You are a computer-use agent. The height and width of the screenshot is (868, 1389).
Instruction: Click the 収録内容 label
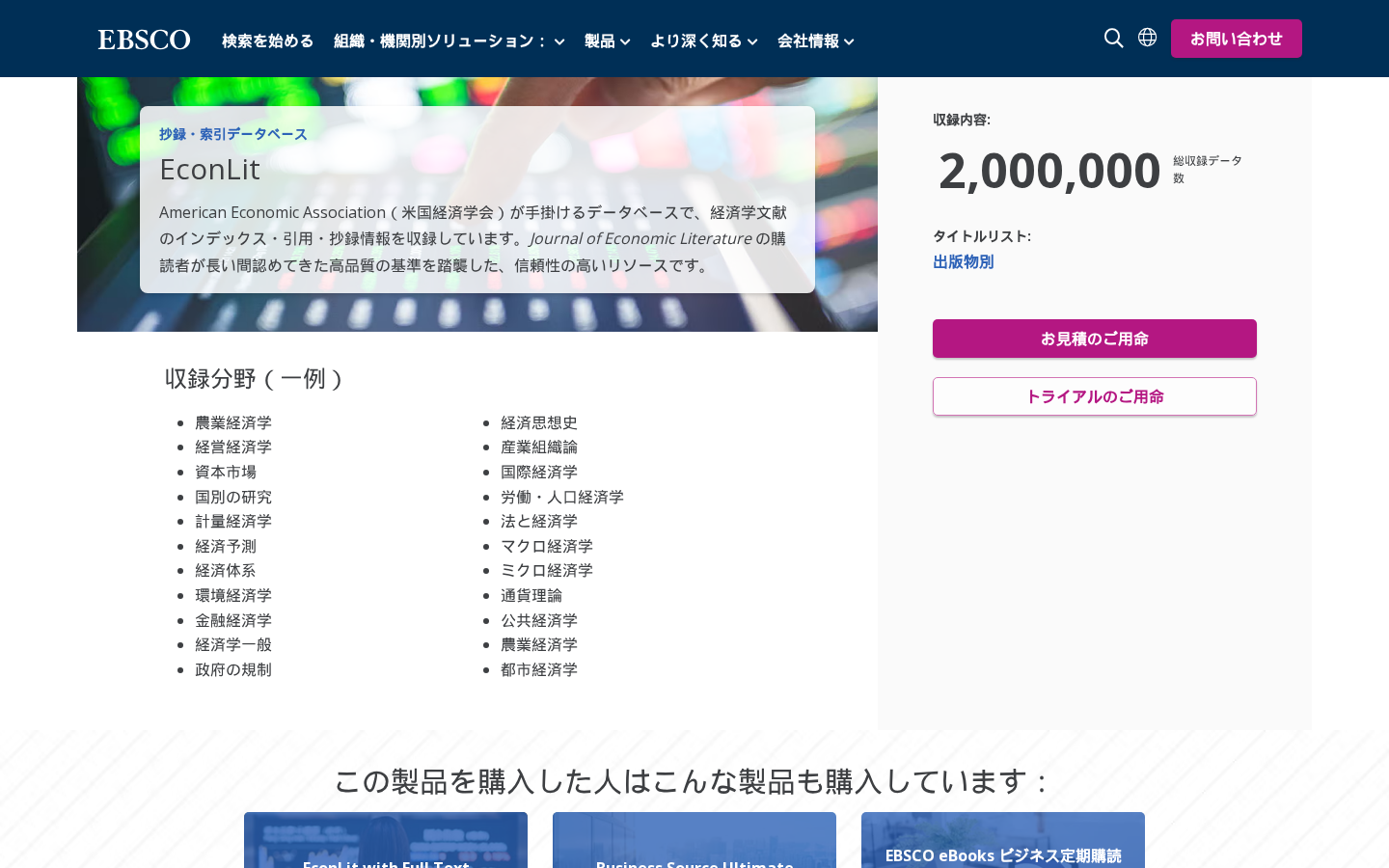point(962,120)
